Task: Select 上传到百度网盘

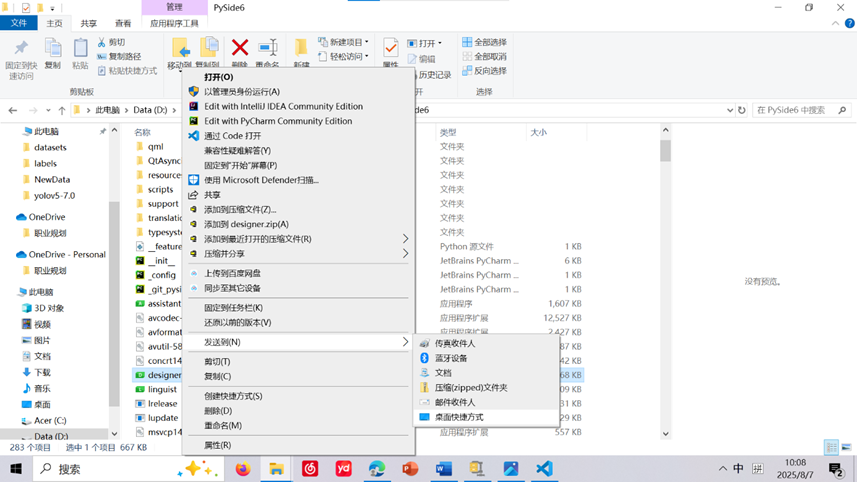Action: click(232, 273)
